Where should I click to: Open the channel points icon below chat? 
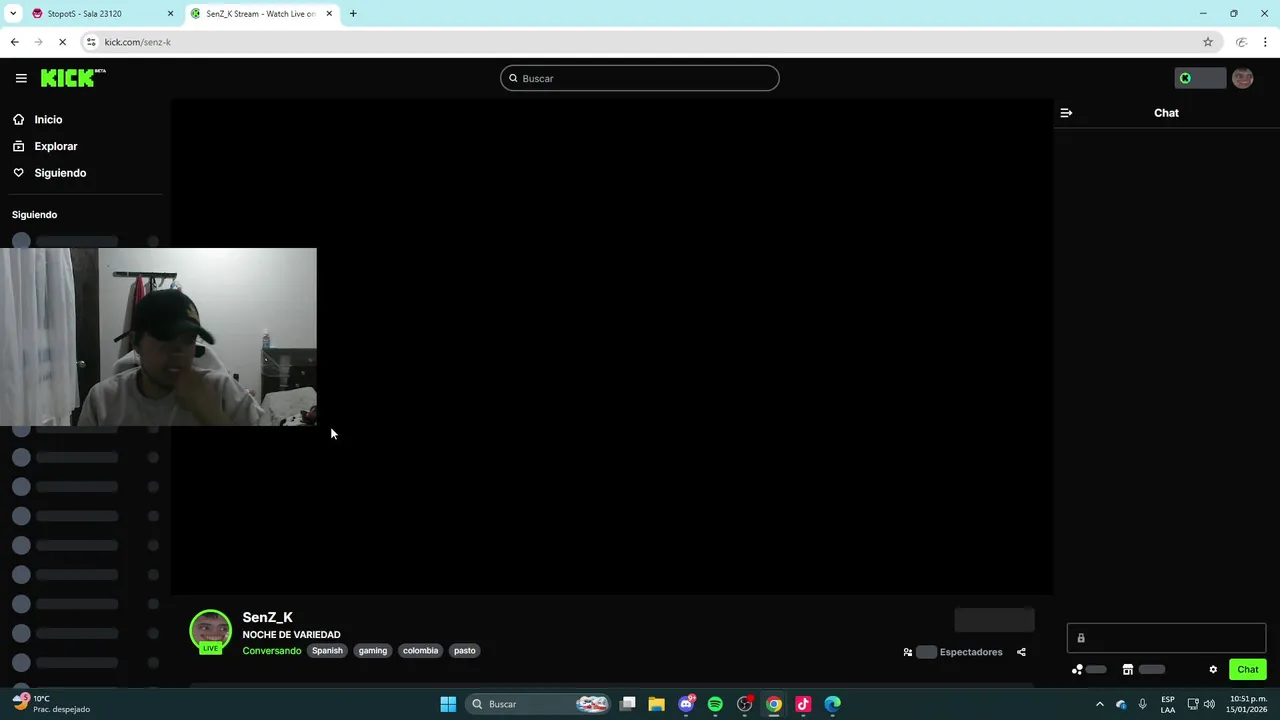1077,670
